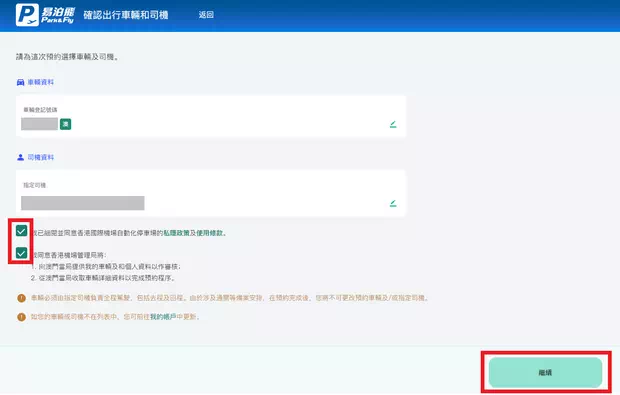Click the Park & Fly logo
This screenshot has height=395, width=620.
click(45, 15)
